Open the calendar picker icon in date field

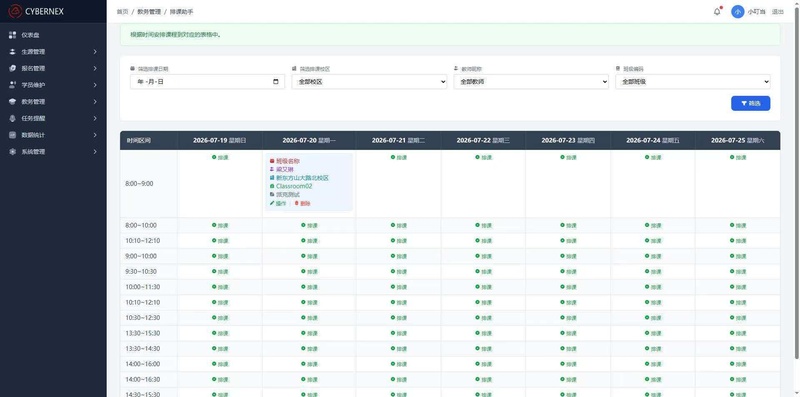pos(276,82)
